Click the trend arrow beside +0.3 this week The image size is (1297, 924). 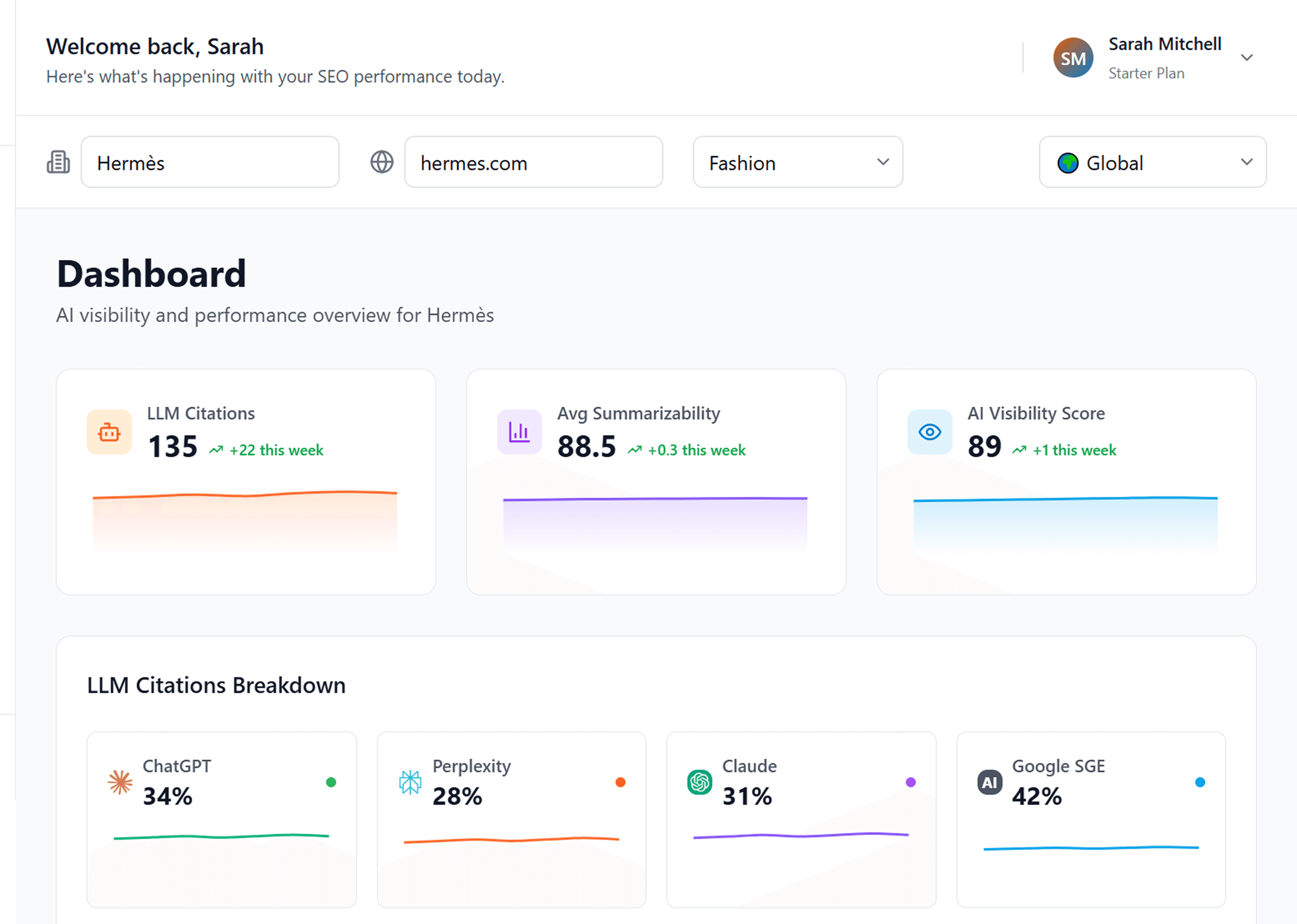tap(635, 450)
